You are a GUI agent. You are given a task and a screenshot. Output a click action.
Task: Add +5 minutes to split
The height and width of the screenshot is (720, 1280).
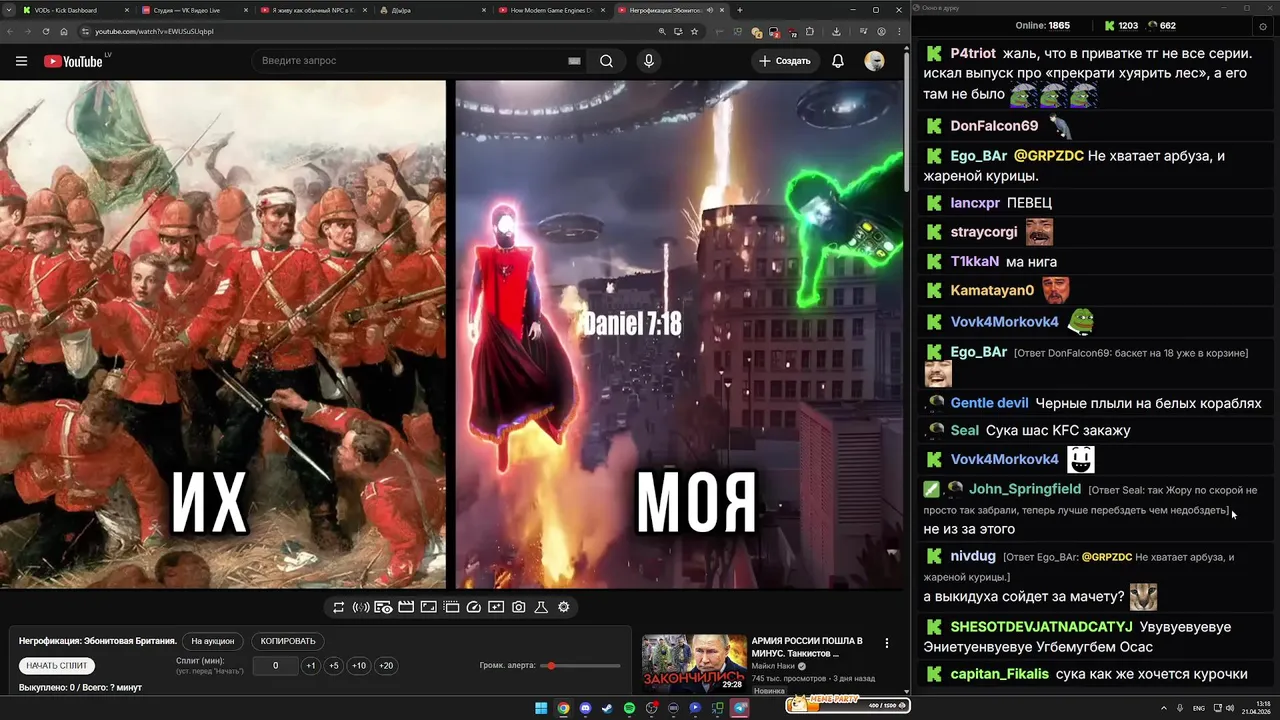pyautogui.click(x=334, y=666)
